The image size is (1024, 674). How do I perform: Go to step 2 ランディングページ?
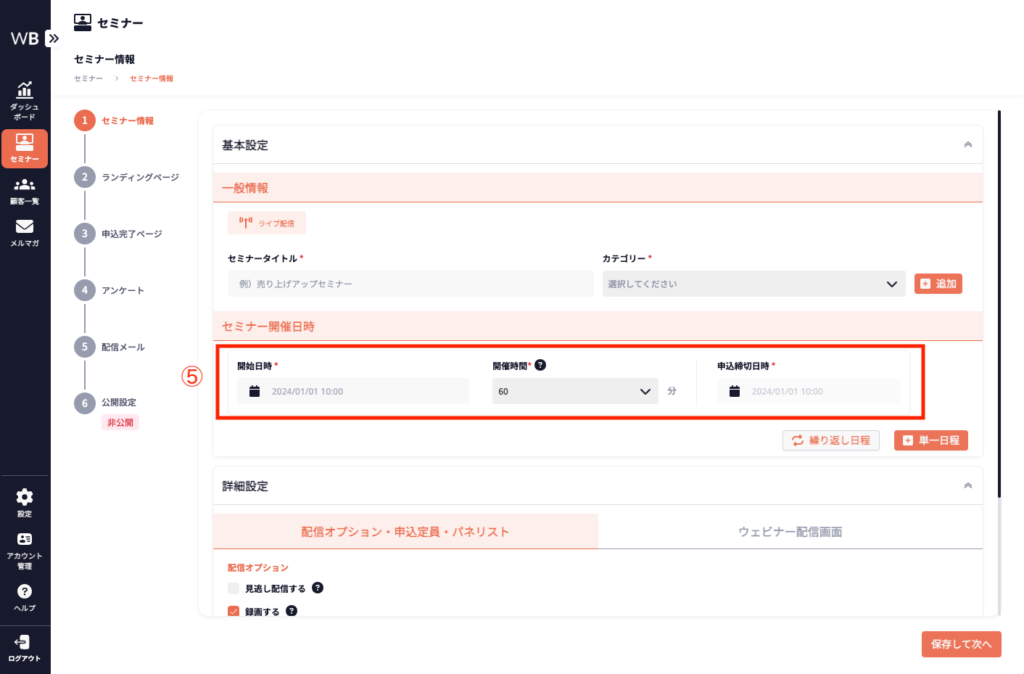pos(139,177)
